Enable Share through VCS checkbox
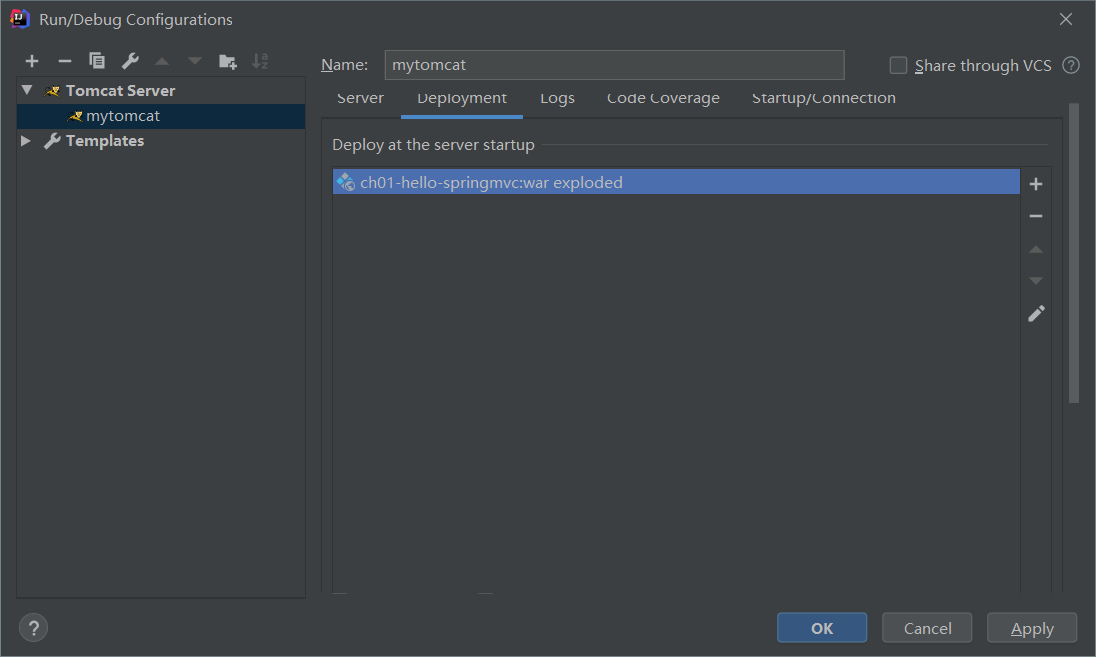 coord(898,66)
